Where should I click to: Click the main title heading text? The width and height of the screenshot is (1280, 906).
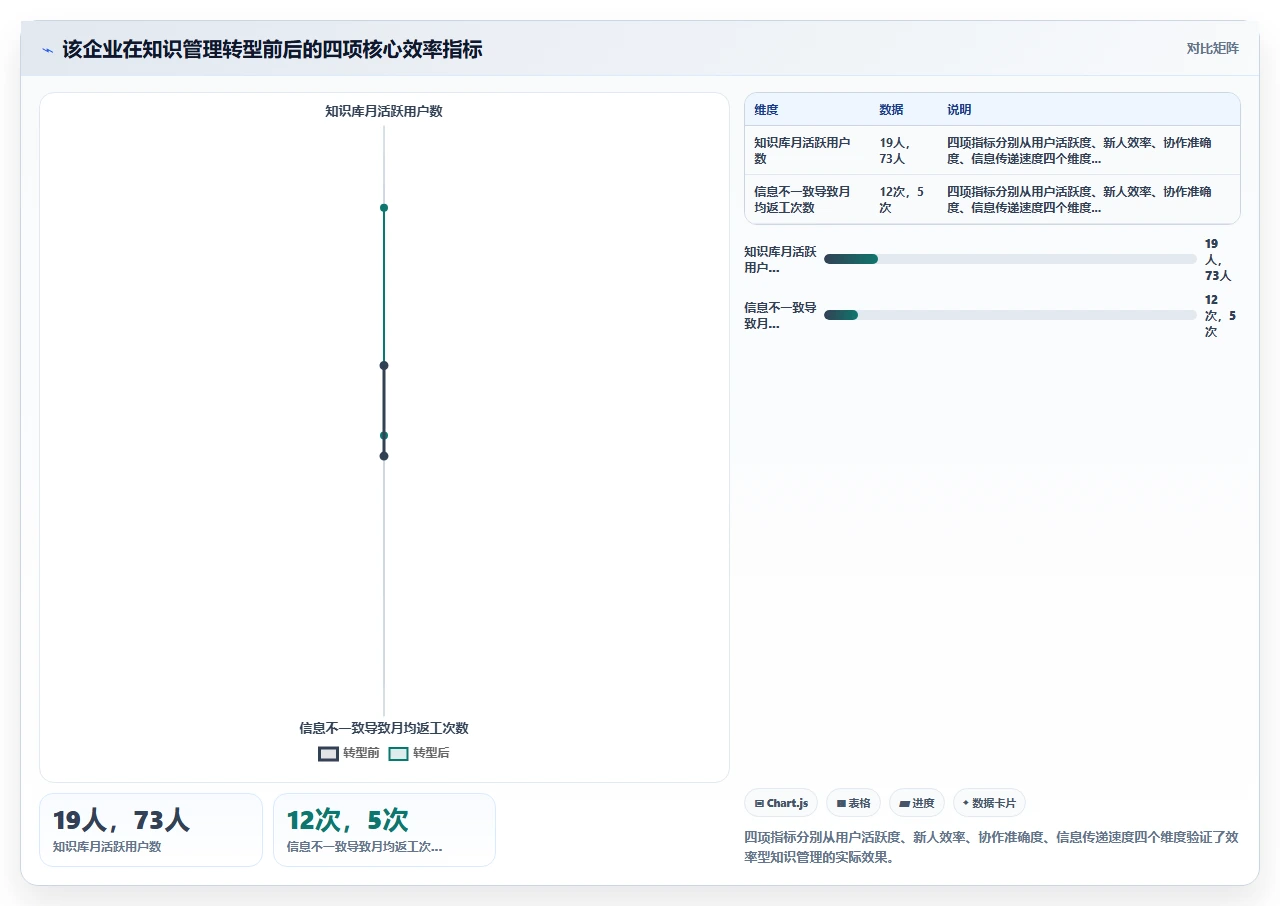[x=272, y=49]
